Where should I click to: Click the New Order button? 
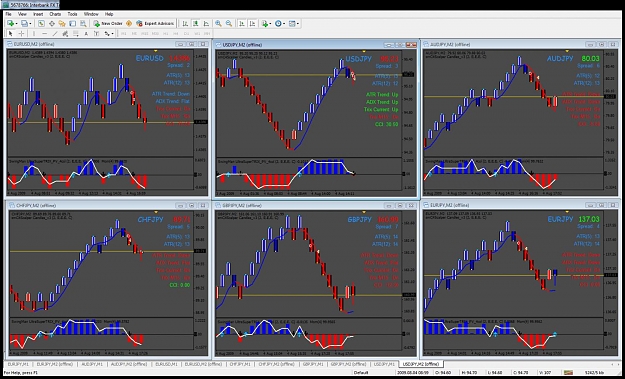tap(108, 24)
